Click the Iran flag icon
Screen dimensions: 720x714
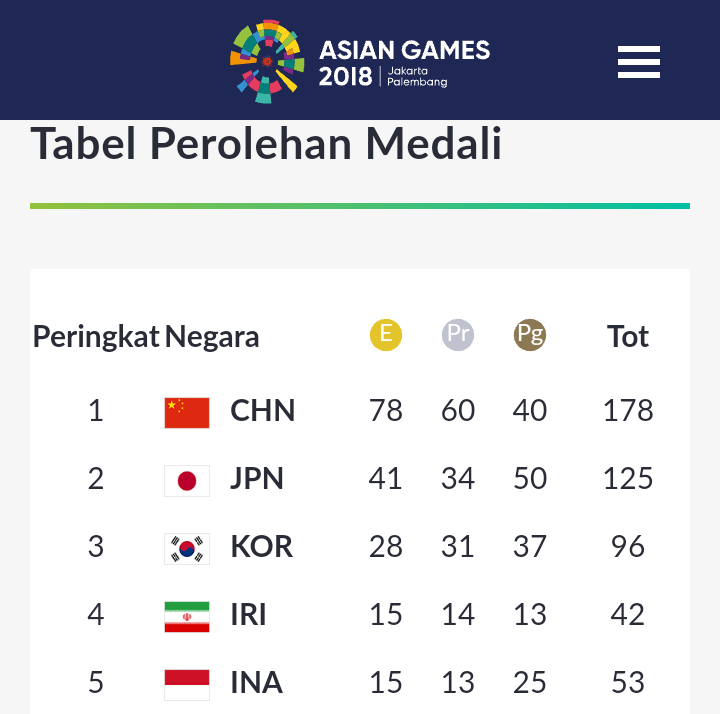[x=187, y=617]
